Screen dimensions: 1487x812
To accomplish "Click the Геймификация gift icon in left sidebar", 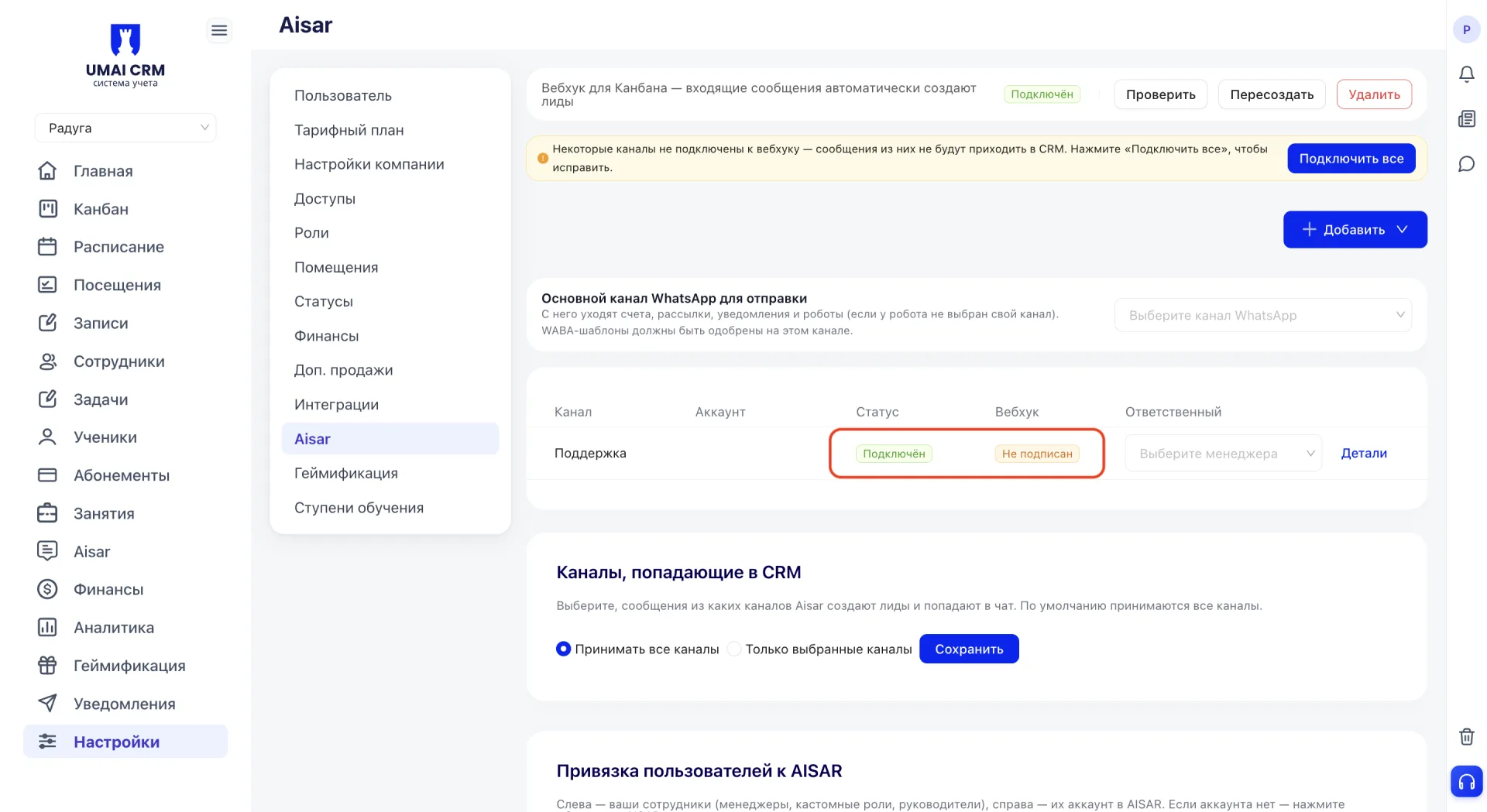I will click(x=47, y=665).
